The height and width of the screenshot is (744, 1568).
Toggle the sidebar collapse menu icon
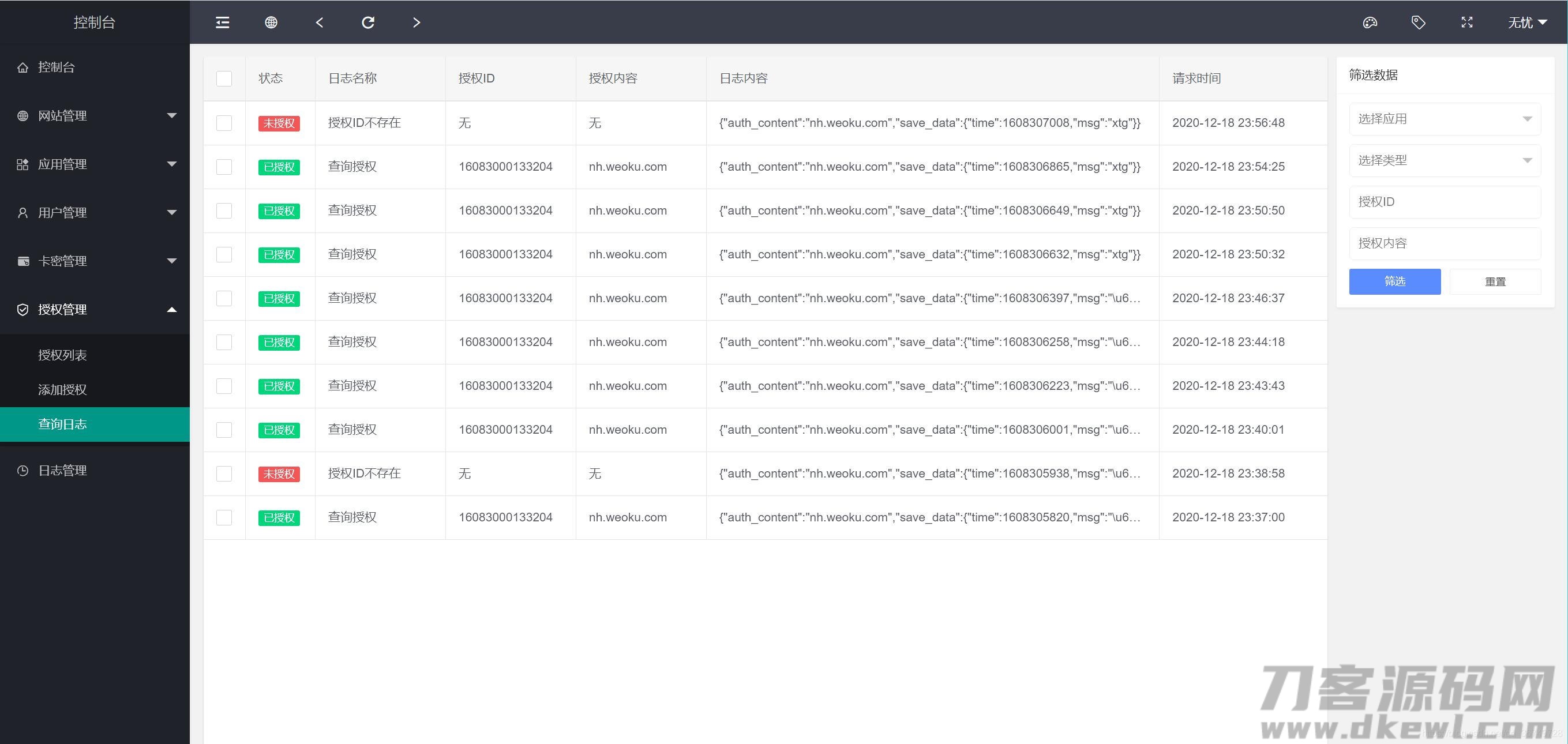point(222,22)
